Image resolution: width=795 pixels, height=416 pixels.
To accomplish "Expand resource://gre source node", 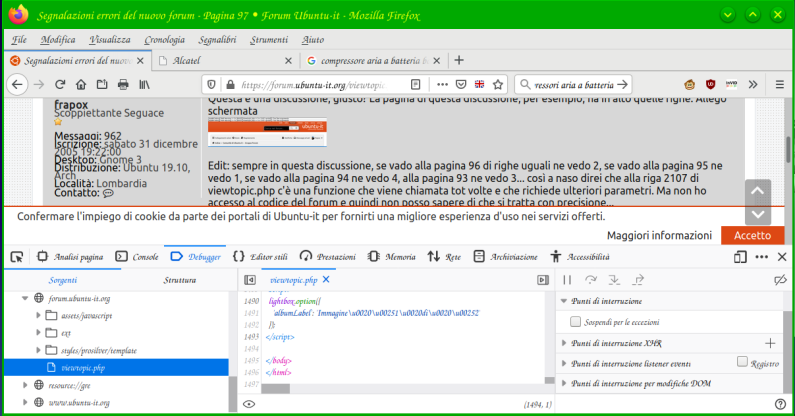I will click(x=25, y=385).
